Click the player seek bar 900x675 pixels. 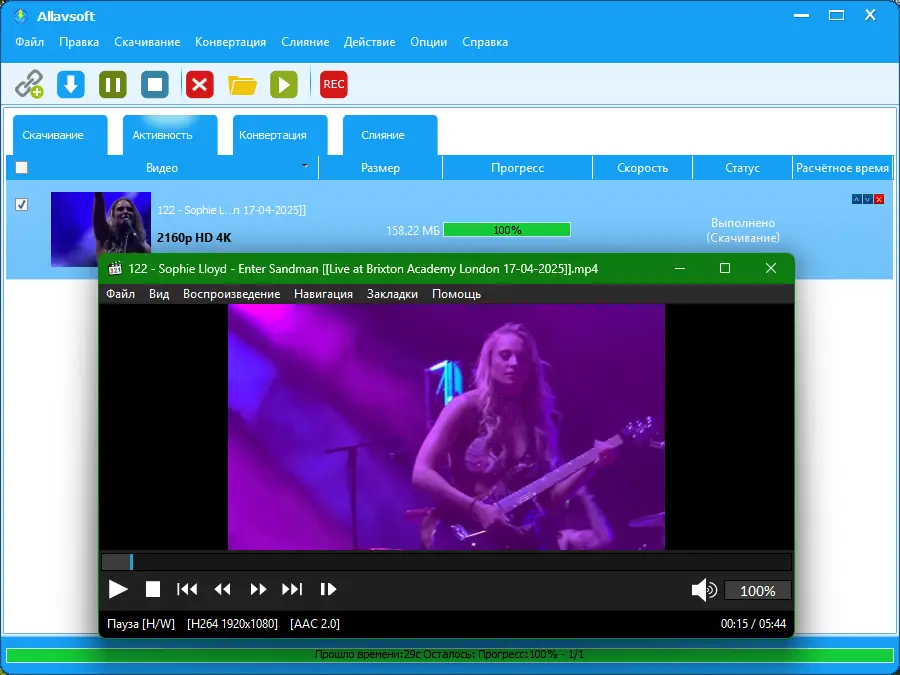tap(447, 562)
